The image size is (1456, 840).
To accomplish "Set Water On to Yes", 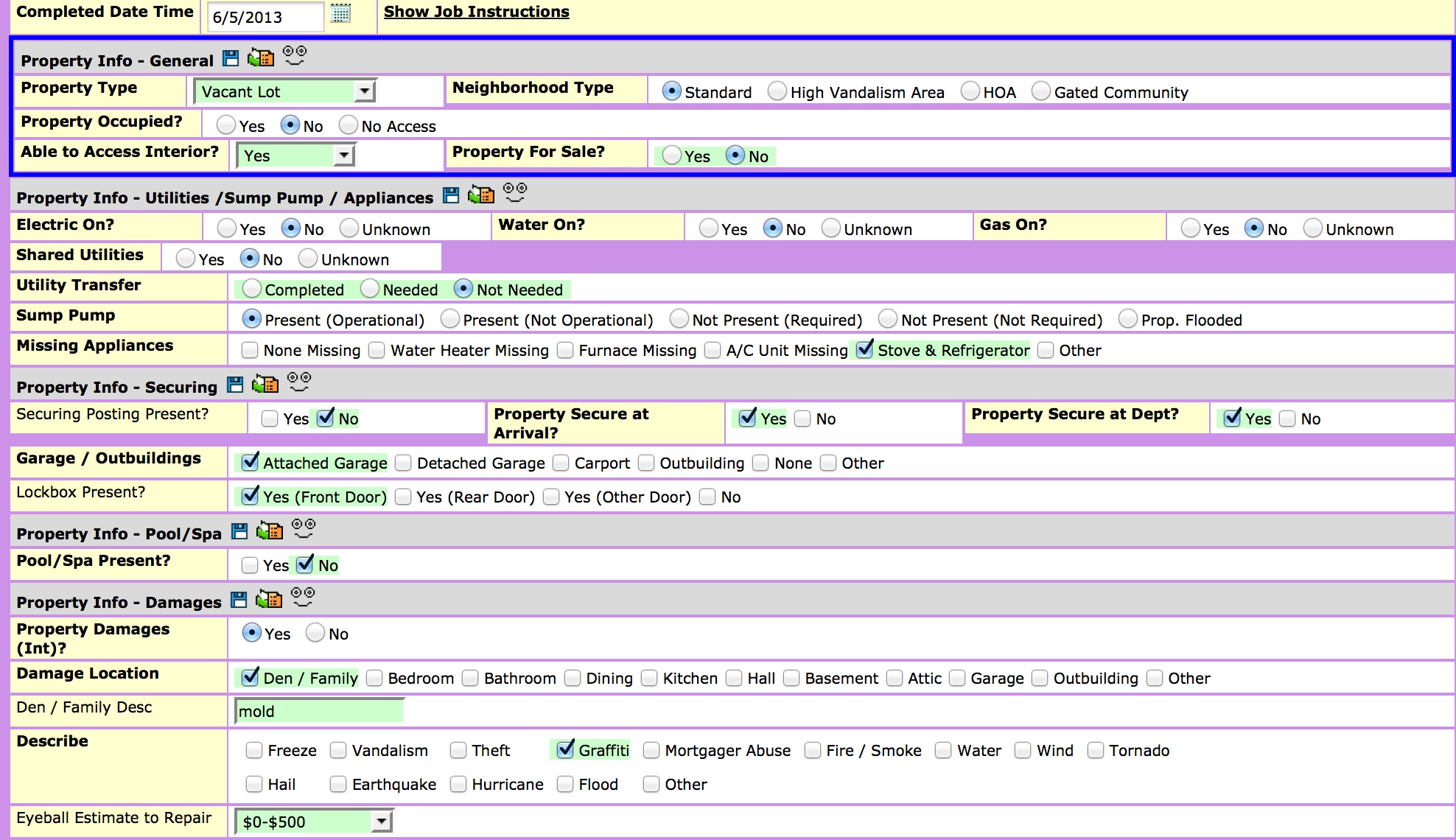I will (709, 228).
